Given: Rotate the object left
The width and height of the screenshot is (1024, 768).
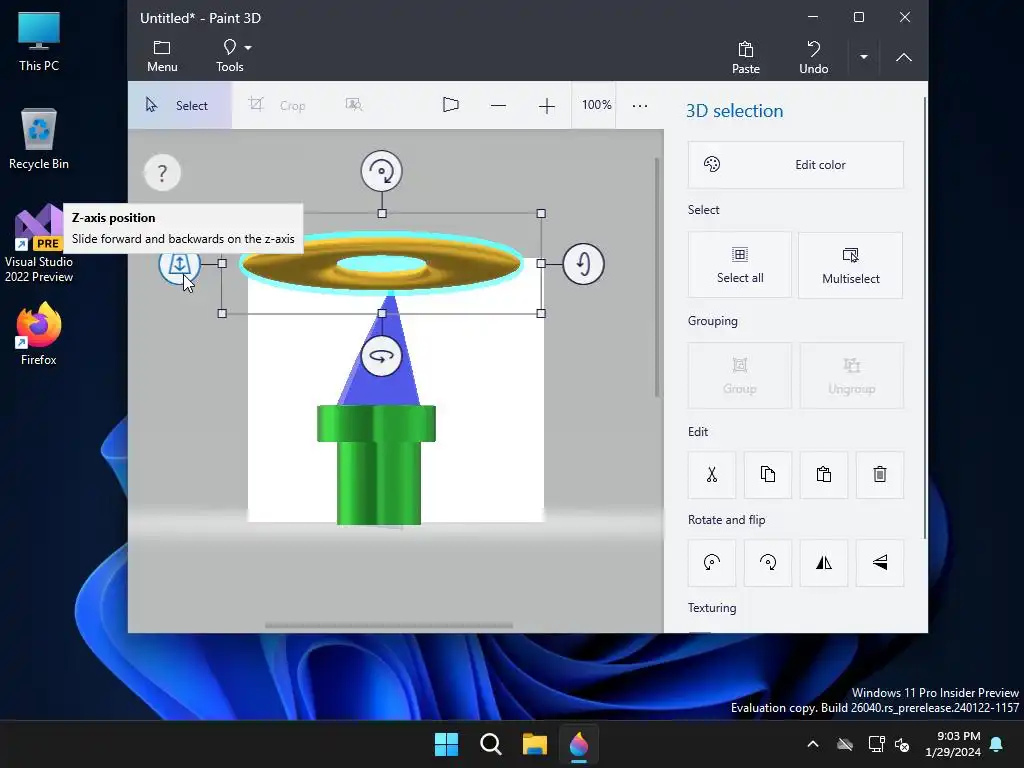Looking at the screenshot, I should pos(712,563).
